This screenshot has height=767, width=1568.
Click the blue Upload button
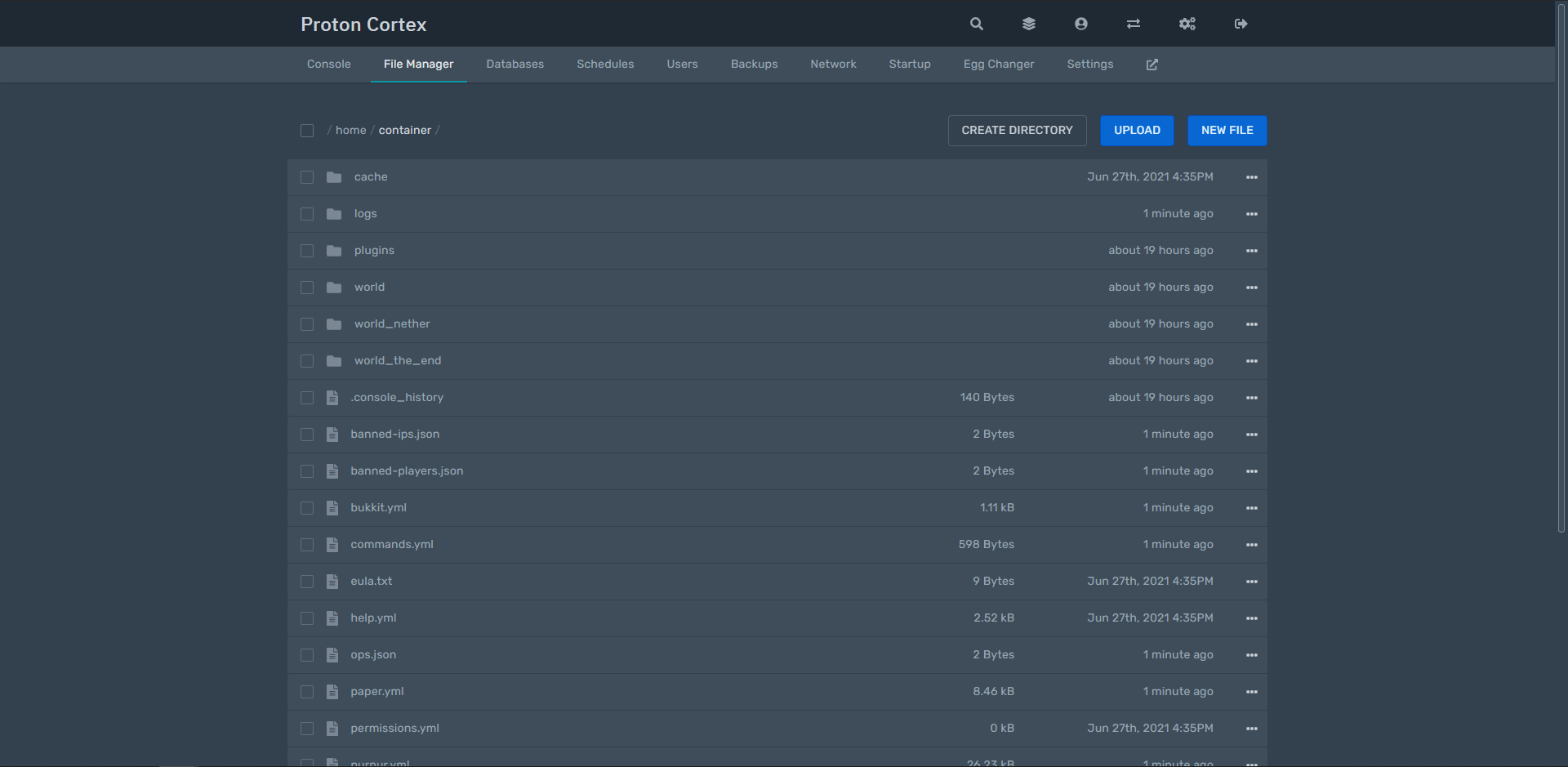pos(1136,131)
